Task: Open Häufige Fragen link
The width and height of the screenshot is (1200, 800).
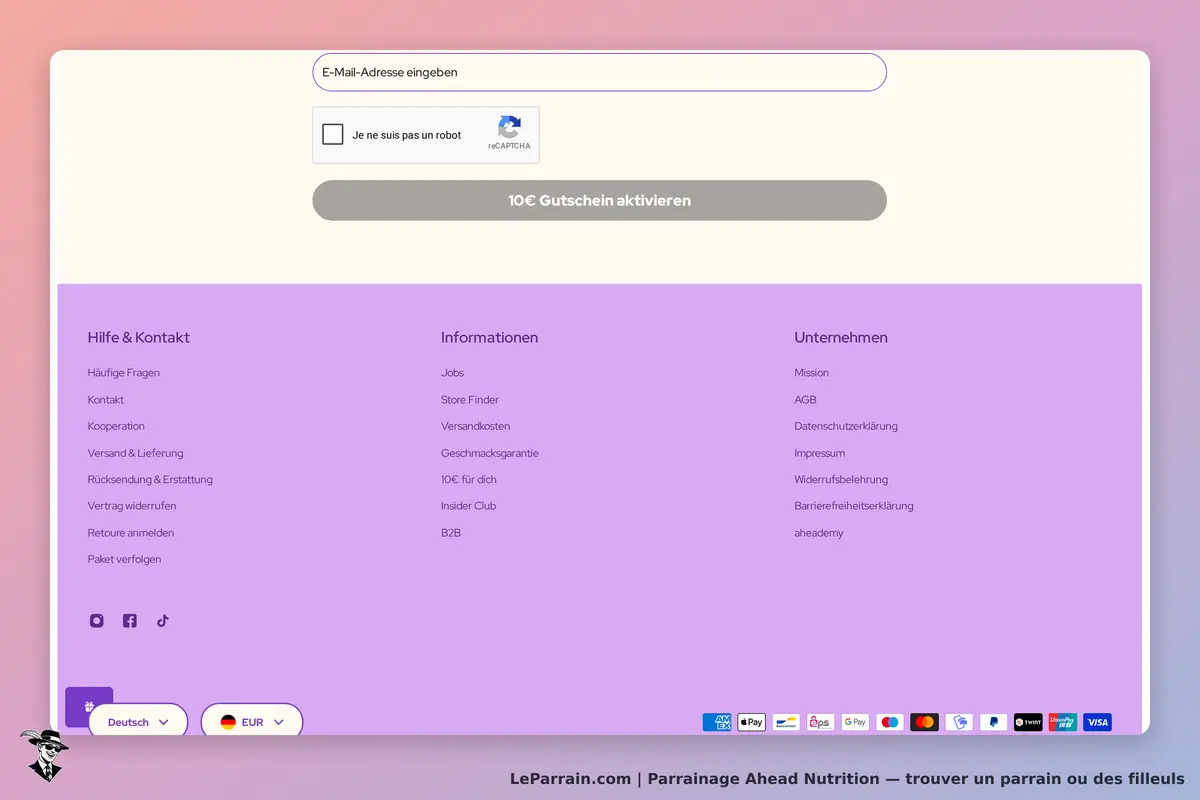Action: click(x=124, y=373)
